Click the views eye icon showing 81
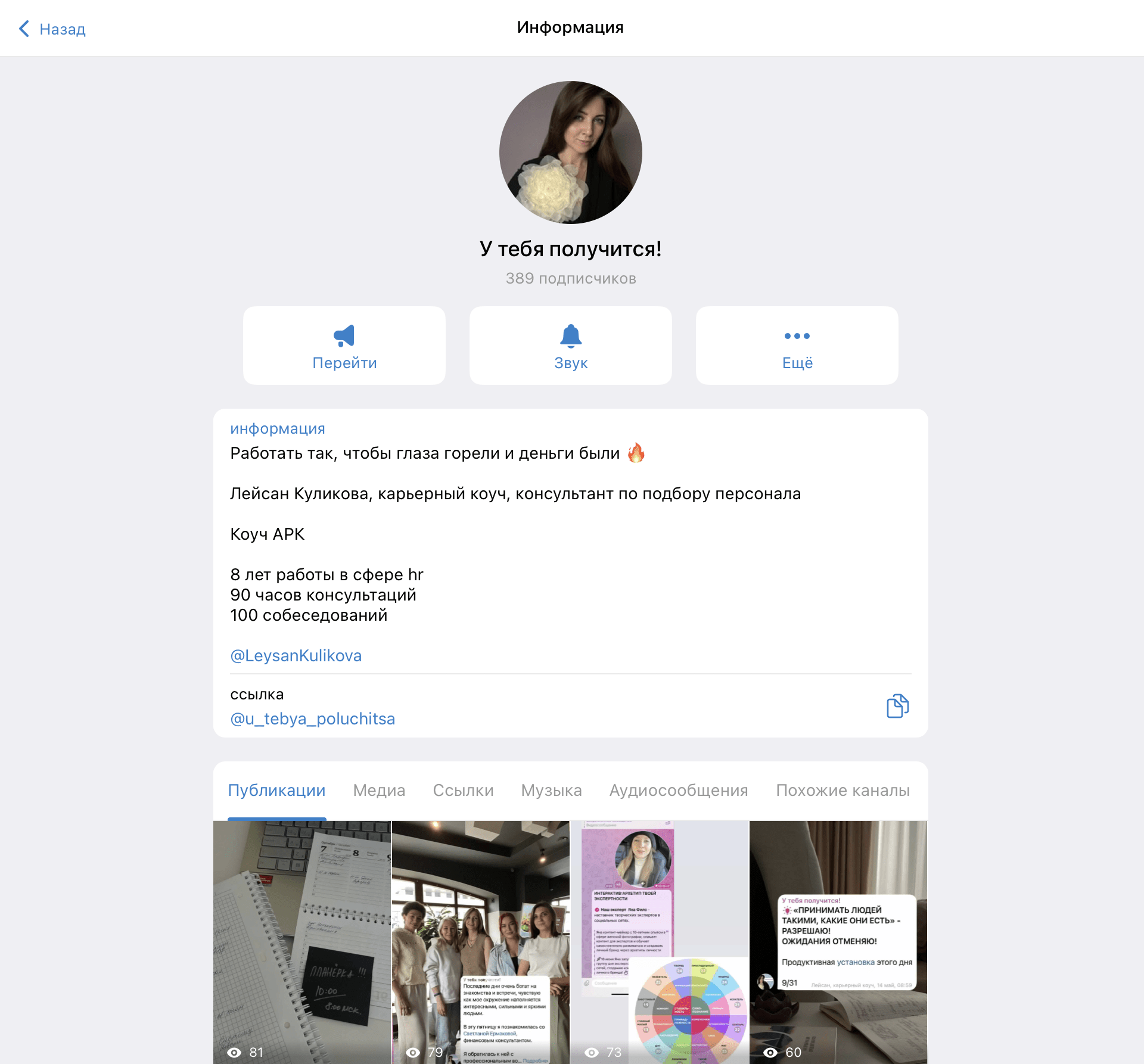The image size is (1144, 1064). 234,1053
